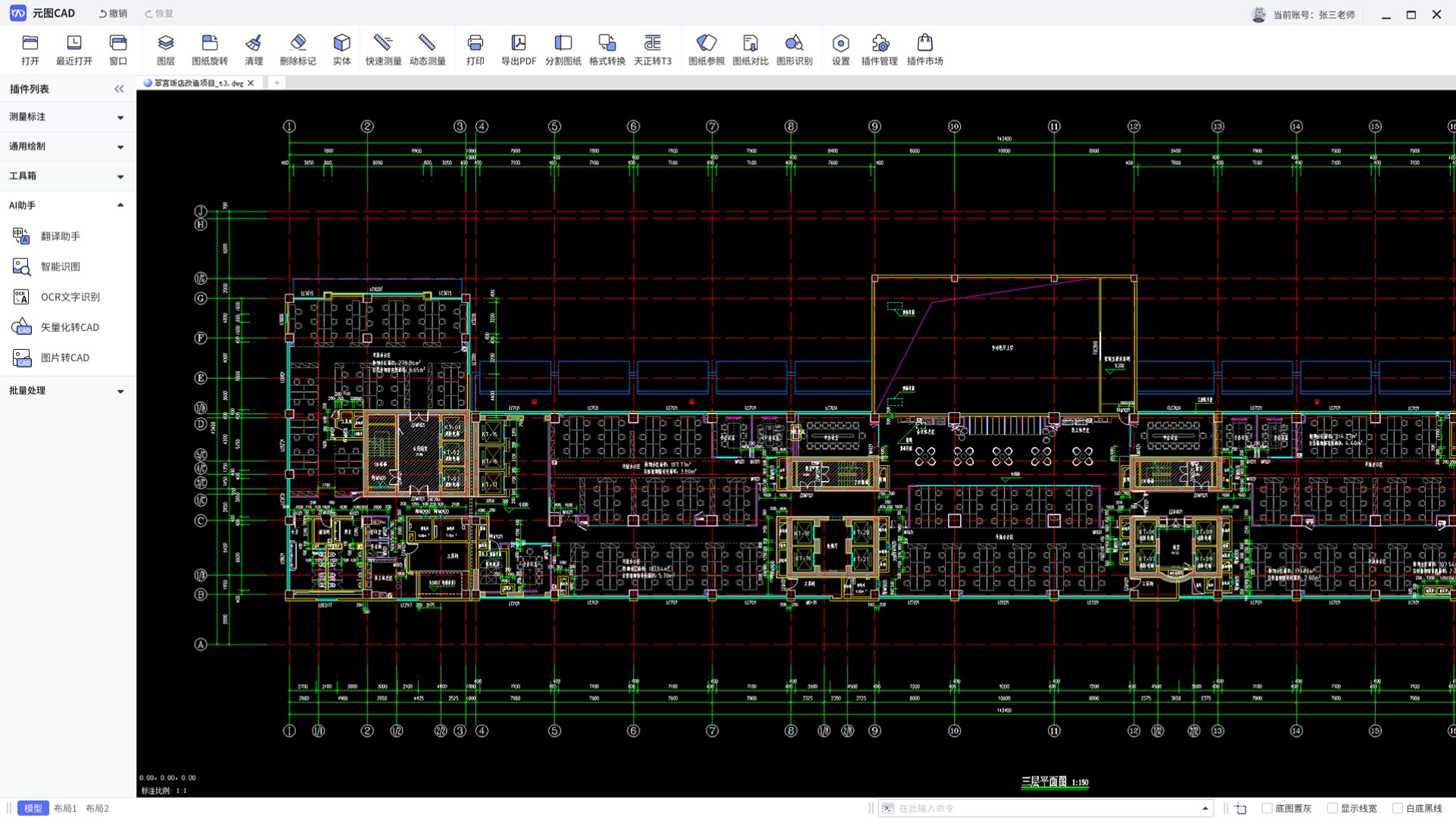Launch the 图纸对比 drawing compare tool
The image size is (1456, 818).
(x=750, y=50)
